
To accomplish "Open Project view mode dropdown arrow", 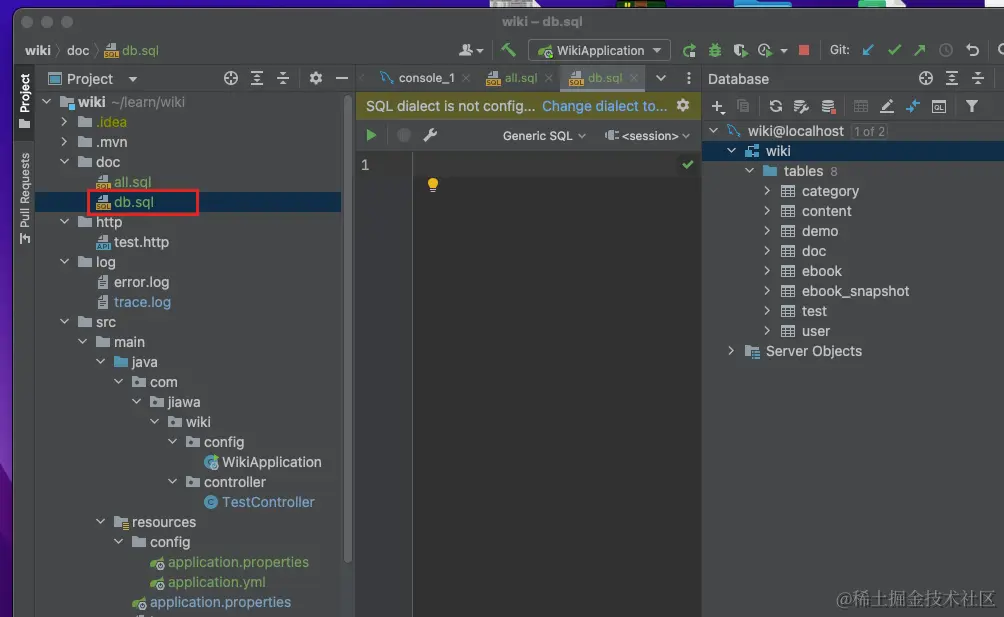I will (x=133, y=79).
